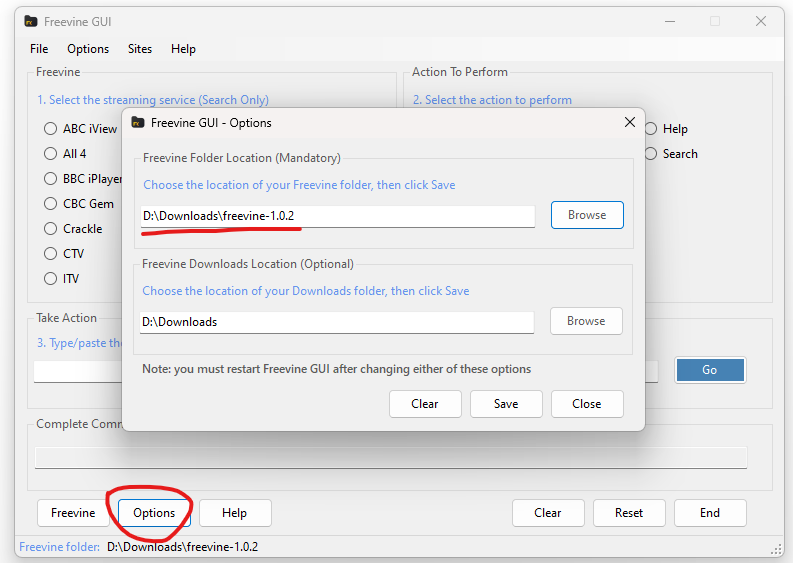Click the bottom Clear button in main window
Image resolution: width=793 pixels, height=563 pixels.
[548, 513]
